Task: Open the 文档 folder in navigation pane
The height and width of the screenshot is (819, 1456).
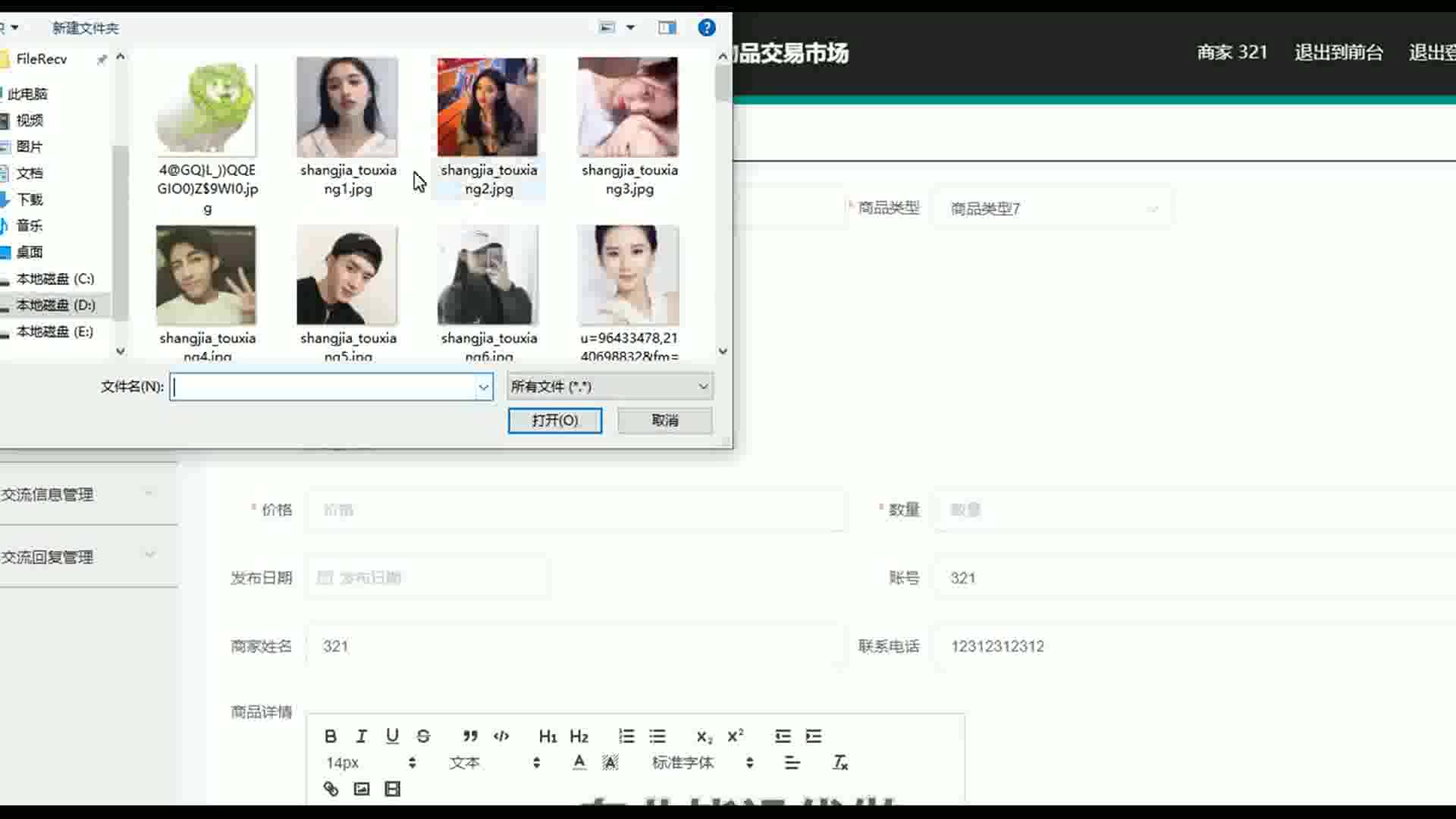Action: point(30,173)
